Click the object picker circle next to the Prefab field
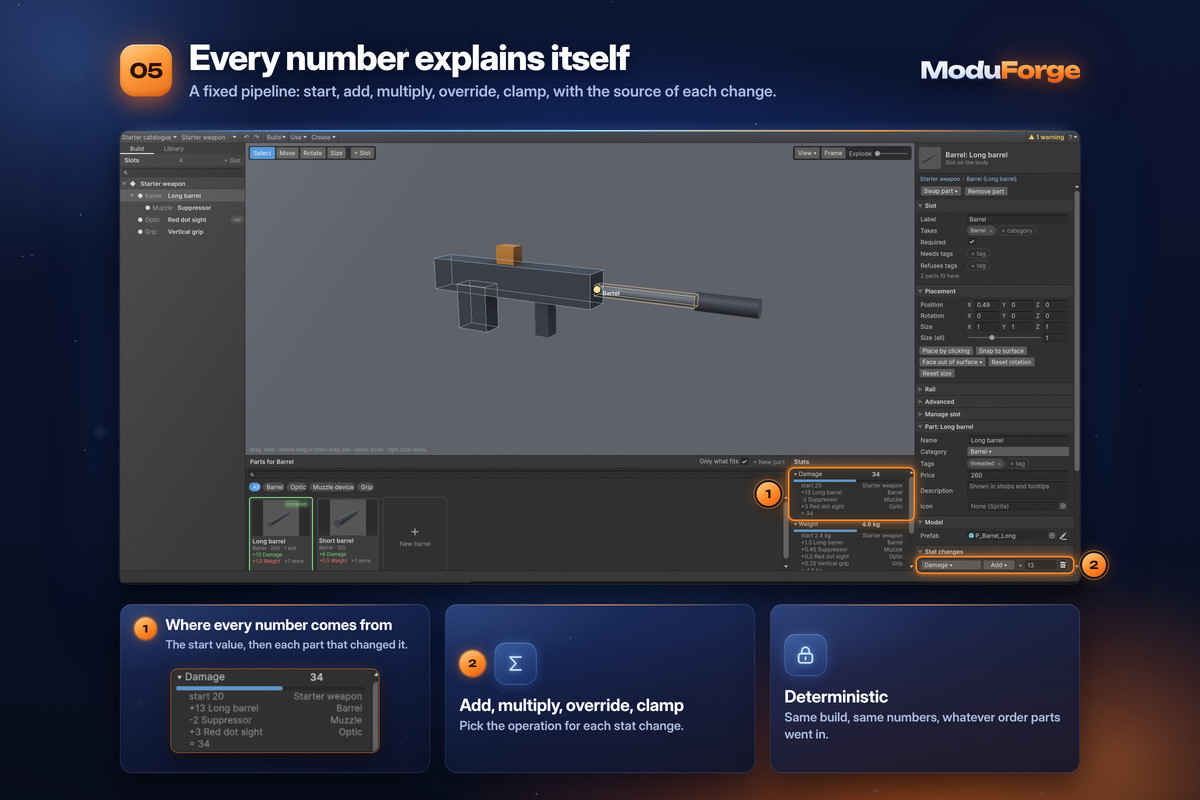Screen dimensions: 1200x800 (x=1052, y=536)
